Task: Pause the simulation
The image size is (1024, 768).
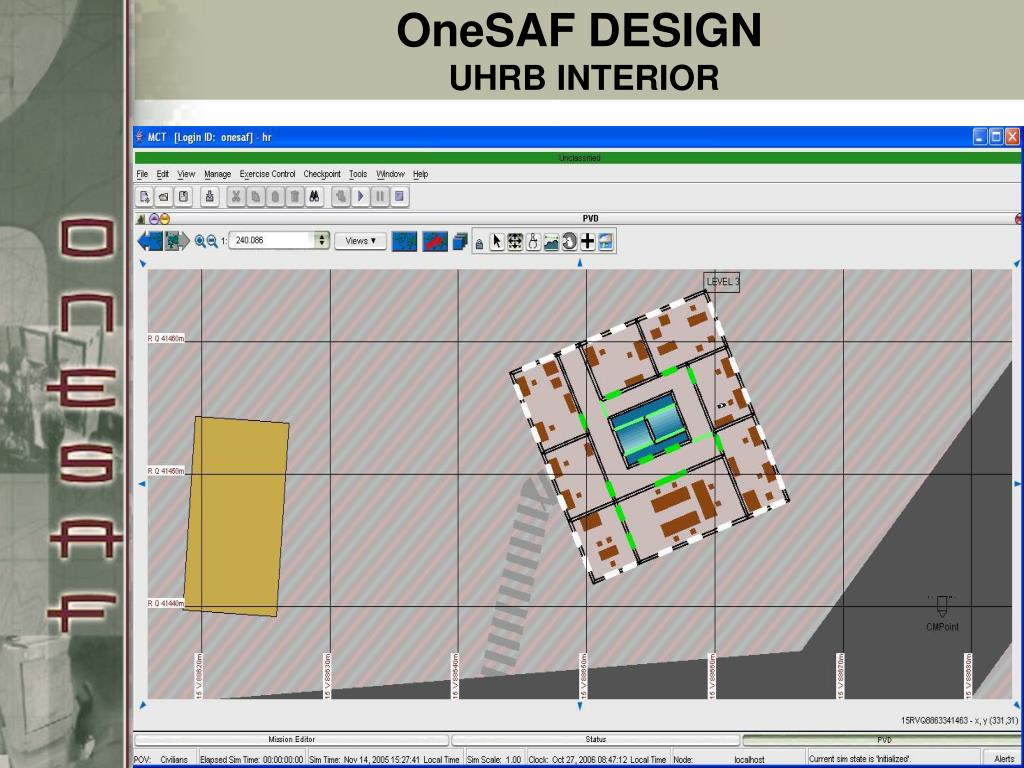Action: click(x=379, y=196)
